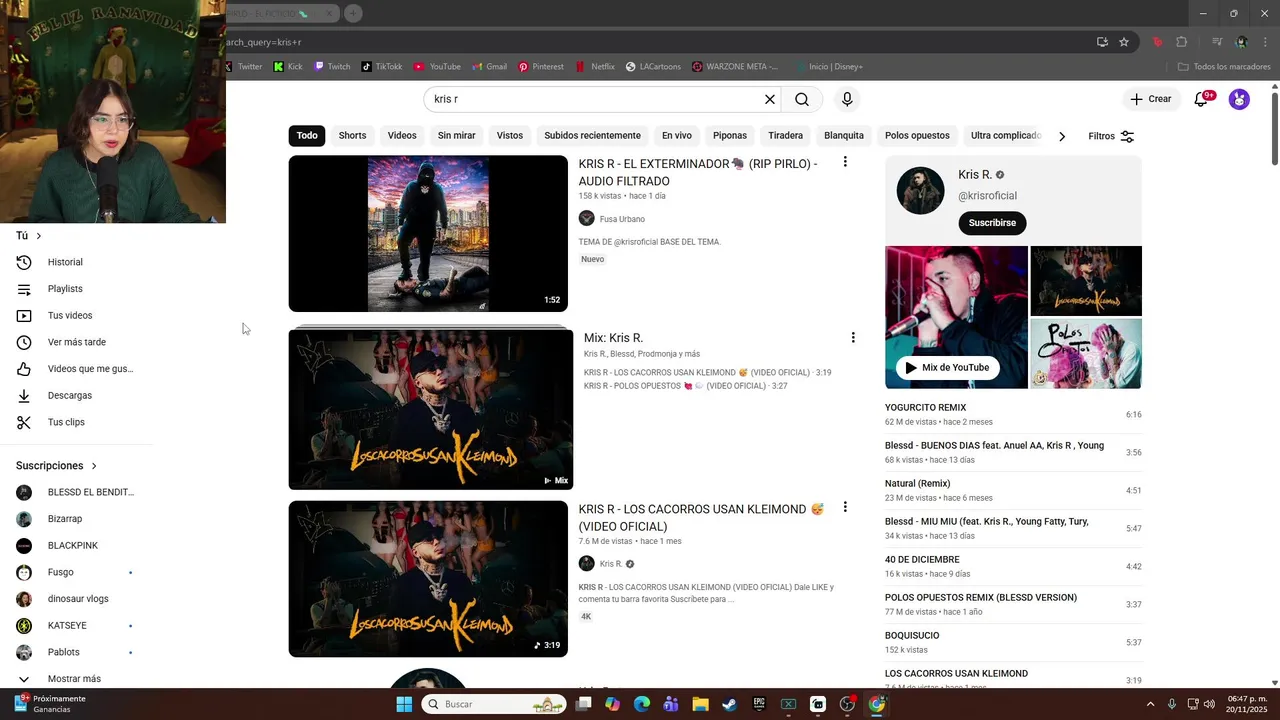The width and height of the screenshot is (1280, 720).
Task: Open the Pinterest bookmark
Action: pyautogui.click(x=541, y=67)
